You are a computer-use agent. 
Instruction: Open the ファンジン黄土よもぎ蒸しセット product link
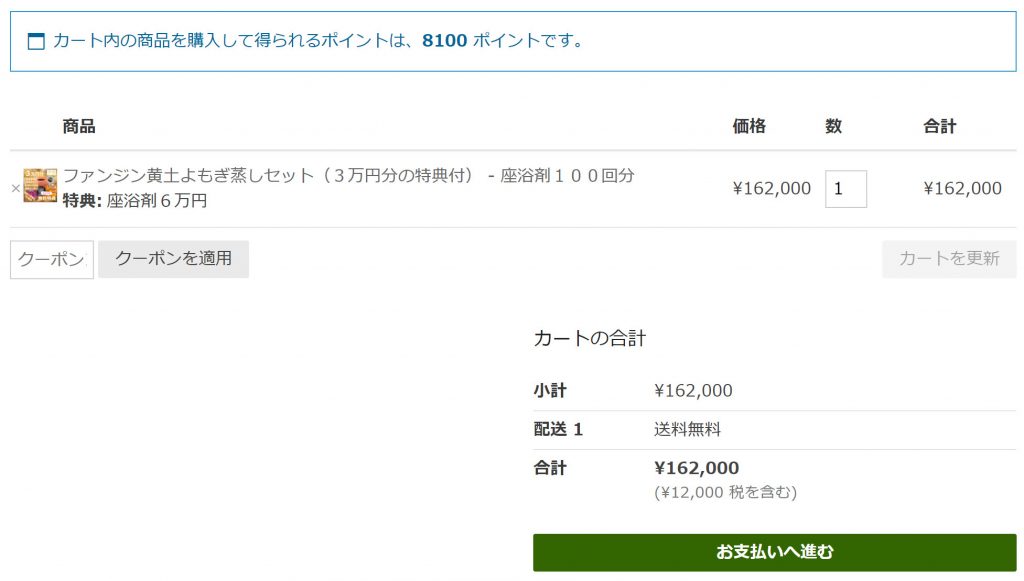pos(349,176)
